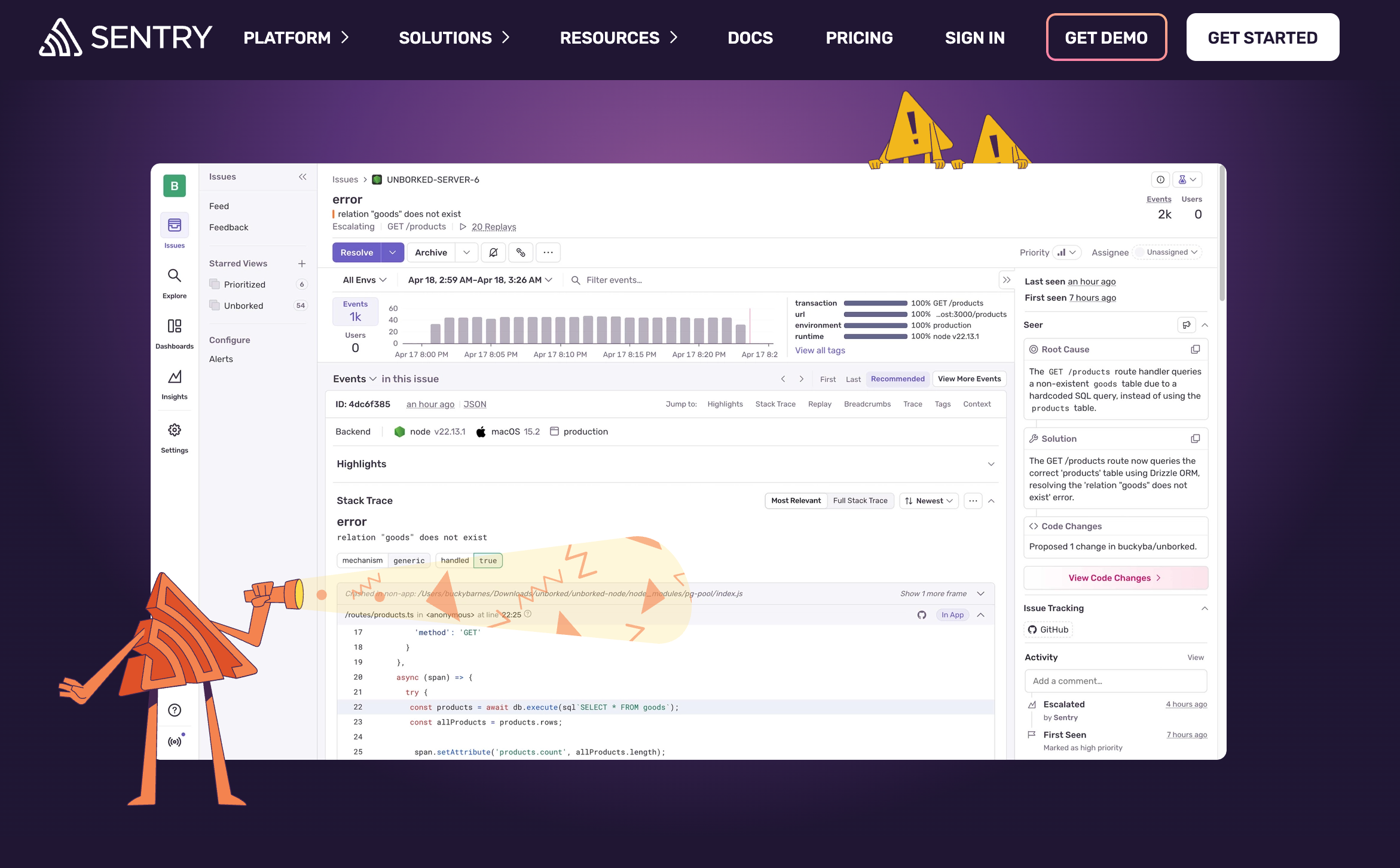Image resolution: width=1400 pixels, height=868 pixels.
Task: Collapse the Issues sidebar panel
Action: click(x=302, y=176)
